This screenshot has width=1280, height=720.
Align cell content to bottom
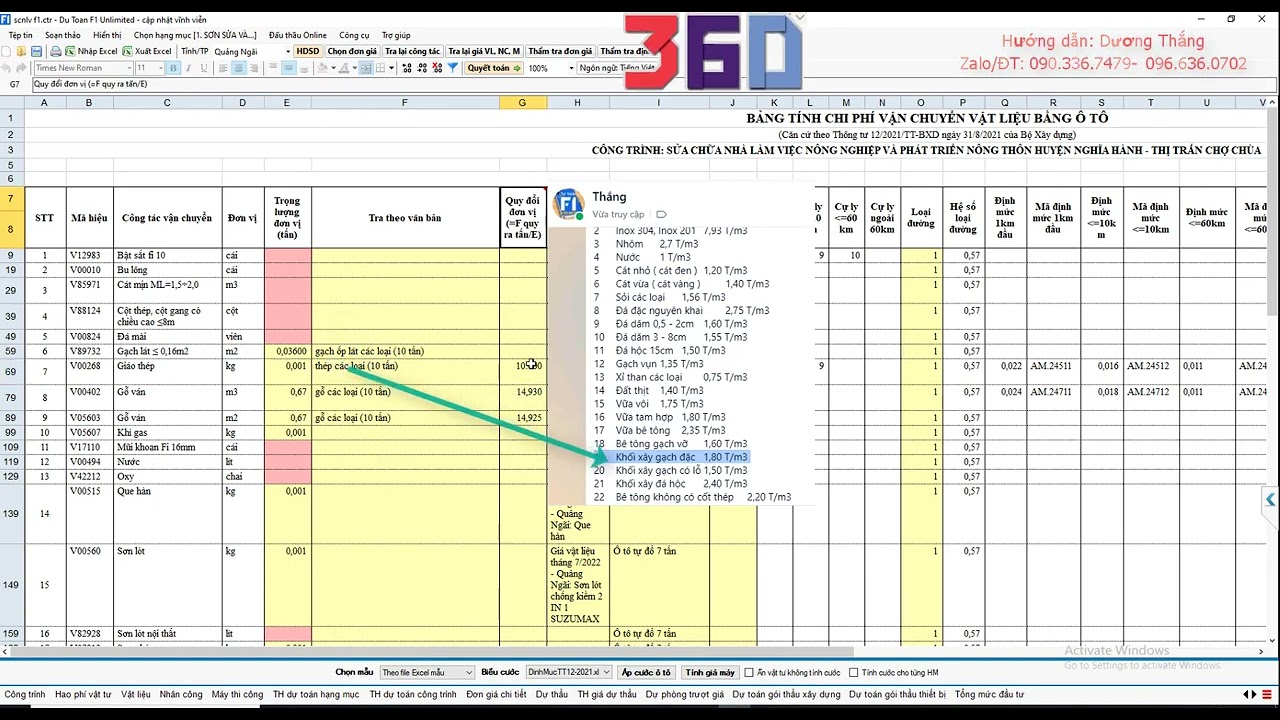pos(302,68)
